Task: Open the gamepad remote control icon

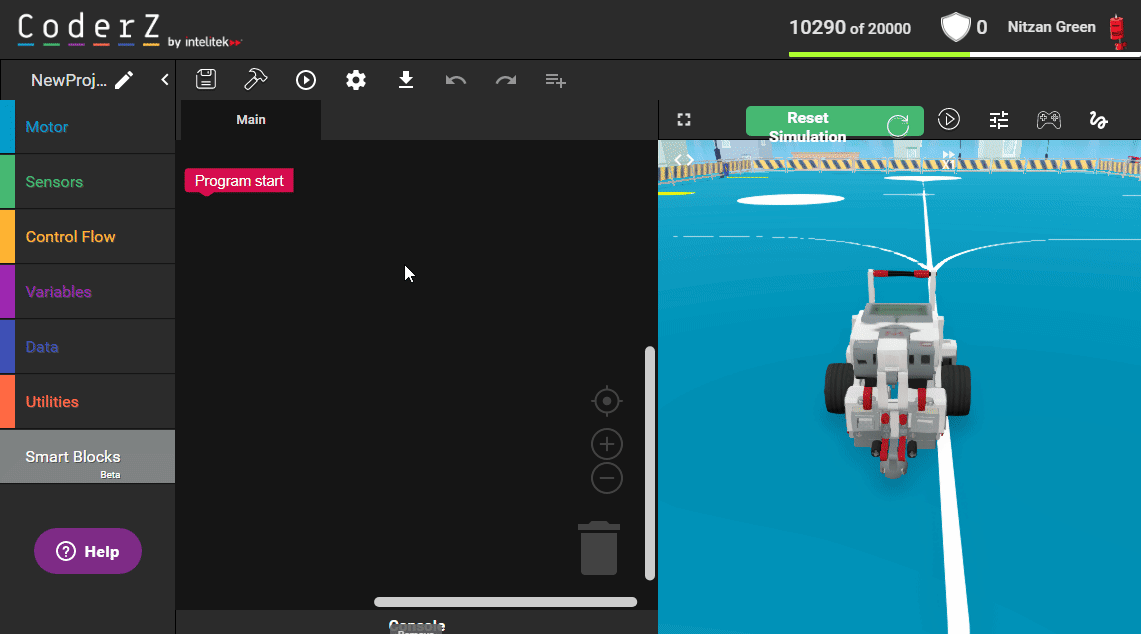Action: [1048, 120]
